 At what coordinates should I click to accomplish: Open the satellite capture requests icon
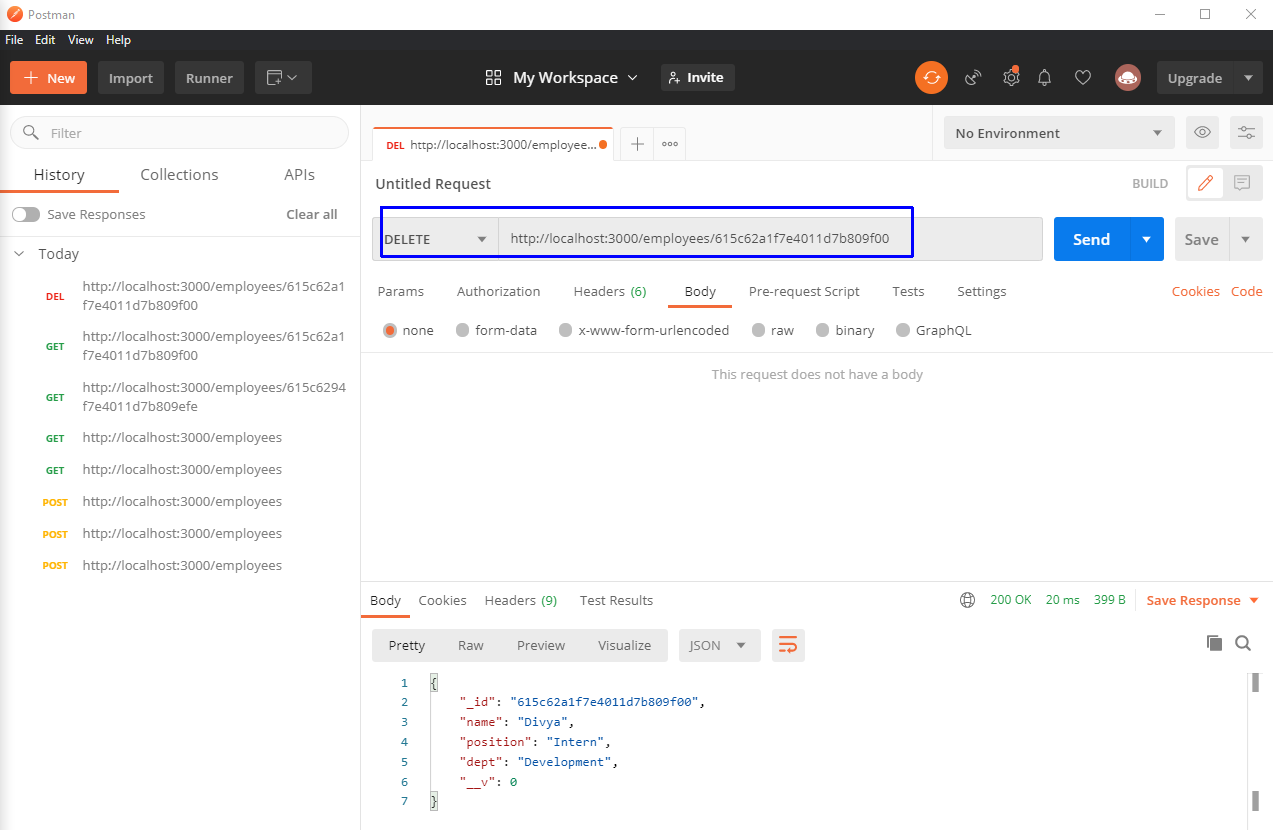pyautogui.click(x=973, y=78)
